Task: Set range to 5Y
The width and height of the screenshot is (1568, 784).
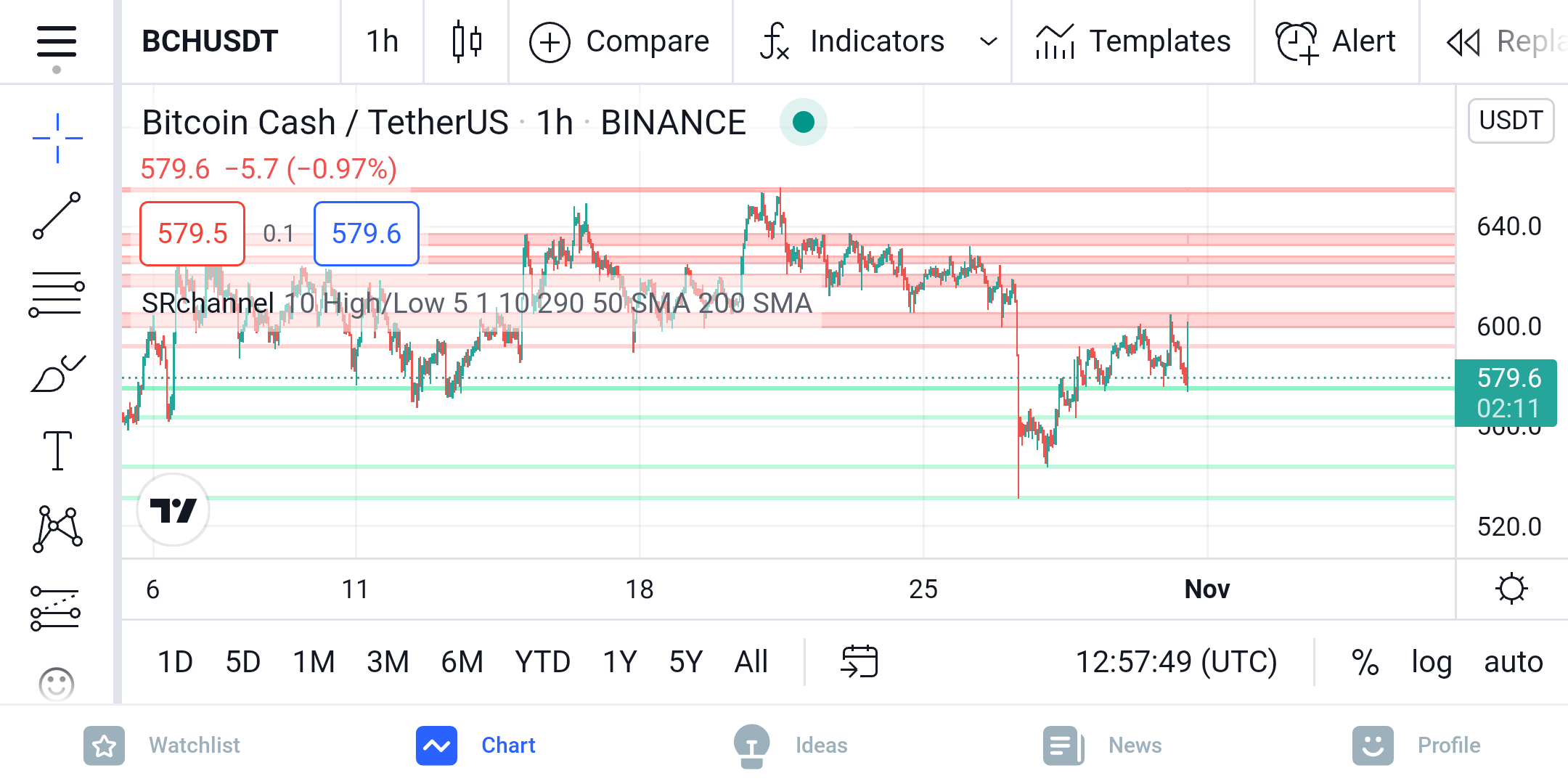Action: tap(686, 662)
